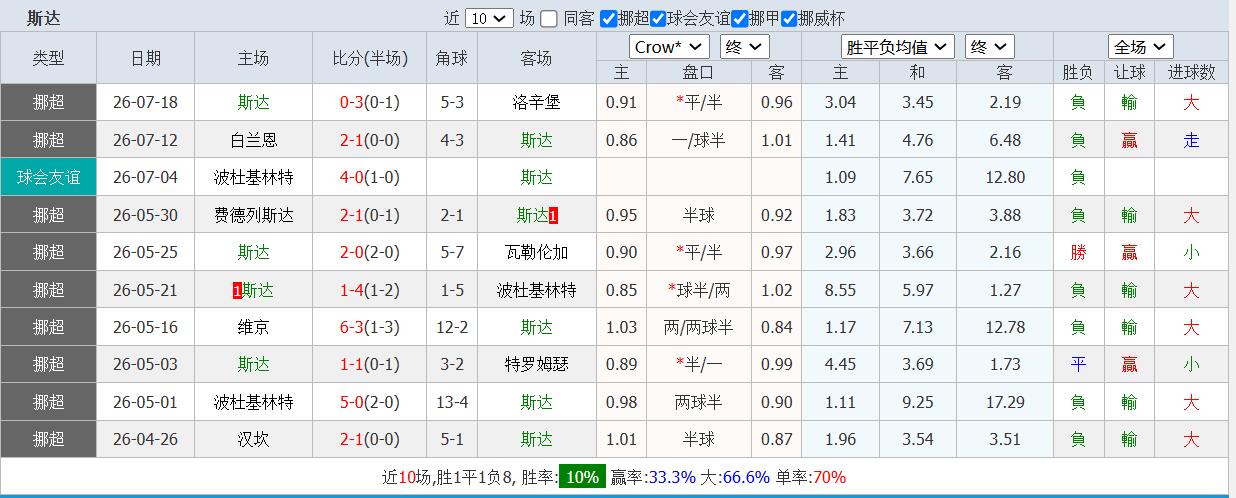Click the 66.6% over rate value

tap(746, 477)
